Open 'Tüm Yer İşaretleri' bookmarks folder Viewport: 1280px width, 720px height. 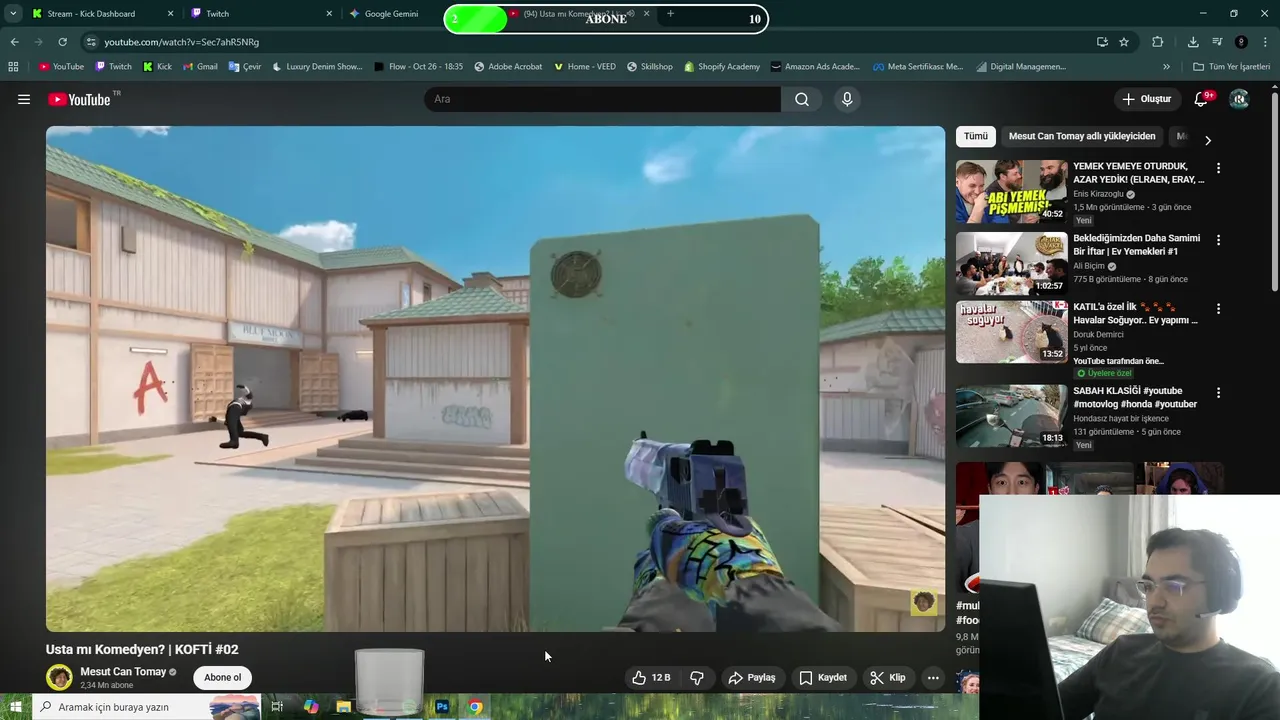pos(1231,67)
